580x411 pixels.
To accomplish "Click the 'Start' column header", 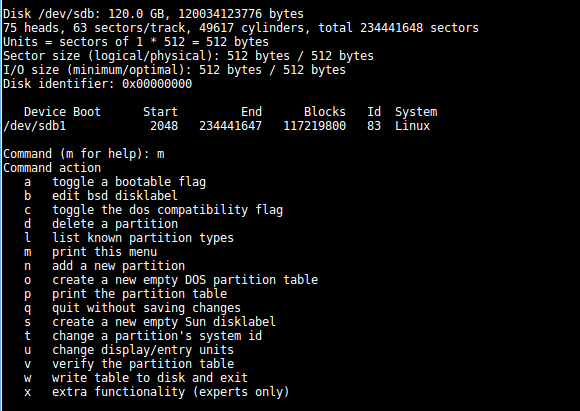I will point(160,112).
